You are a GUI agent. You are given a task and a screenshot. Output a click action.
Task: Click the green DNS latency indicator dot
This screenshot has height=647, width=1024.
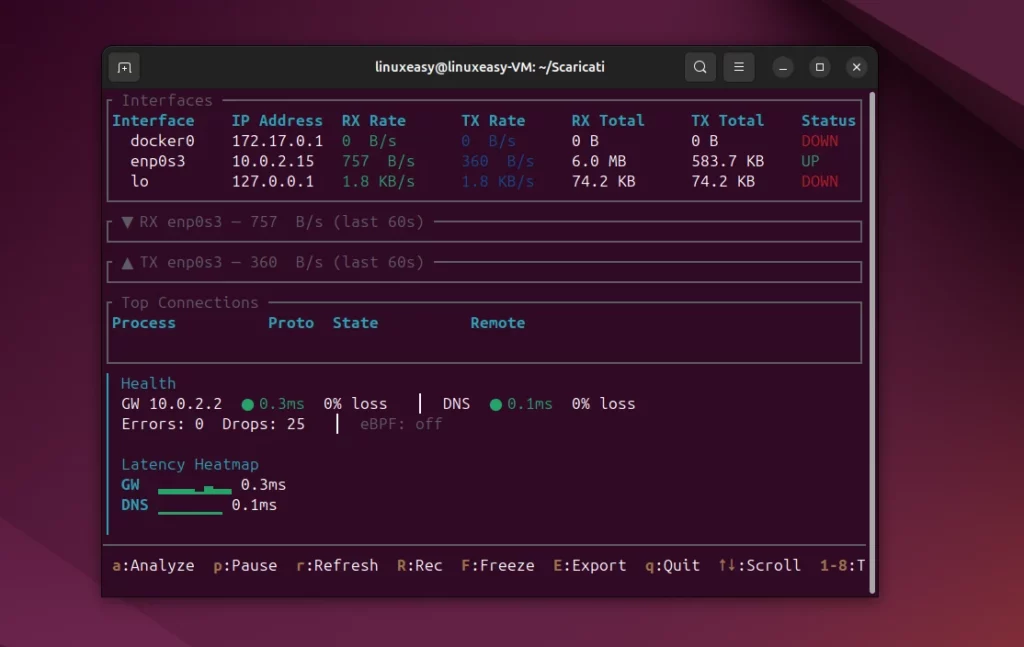496,403
